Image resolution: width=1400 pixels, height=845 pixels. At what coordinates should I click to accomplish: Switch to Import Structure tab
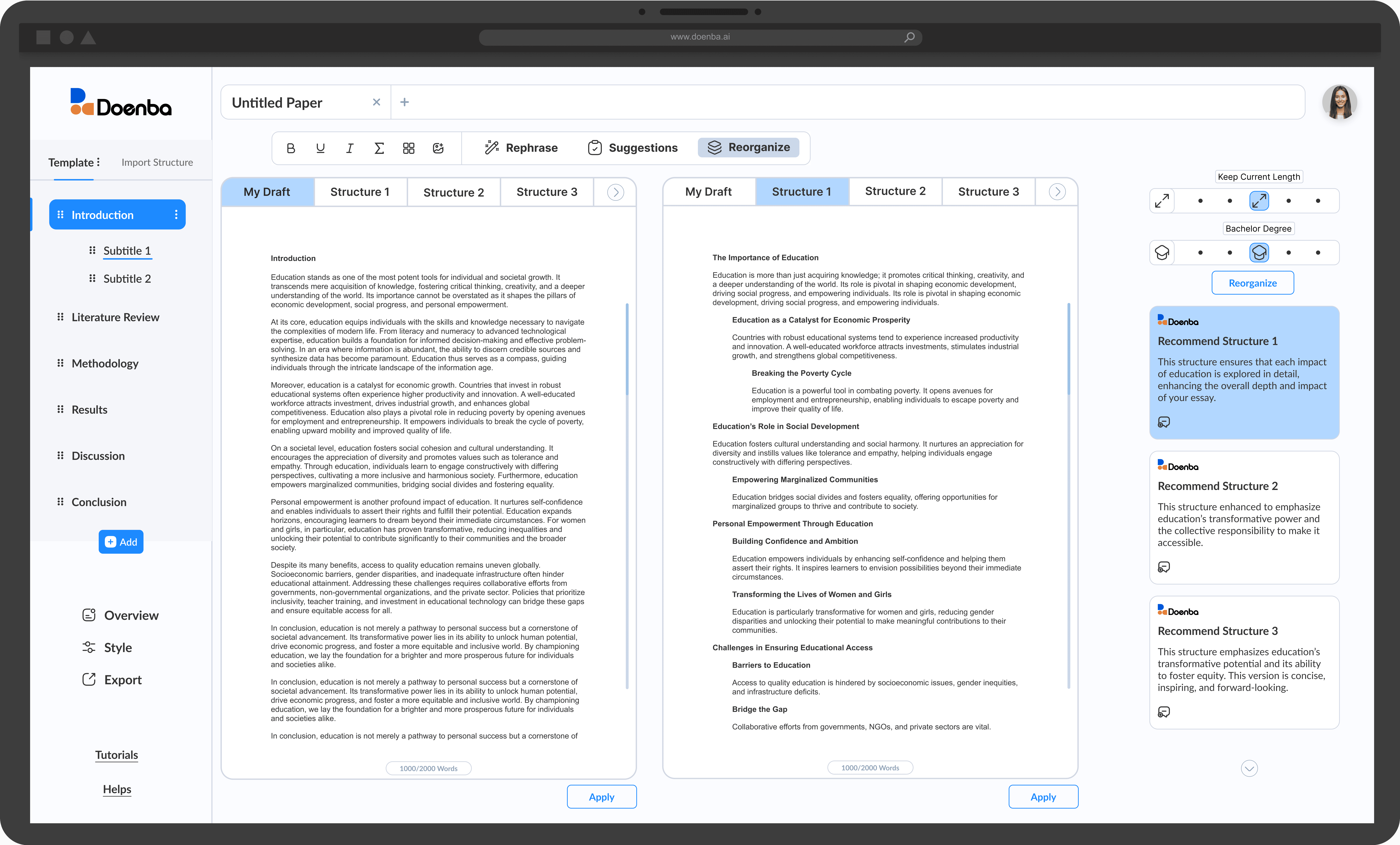[x=157, y=162]
